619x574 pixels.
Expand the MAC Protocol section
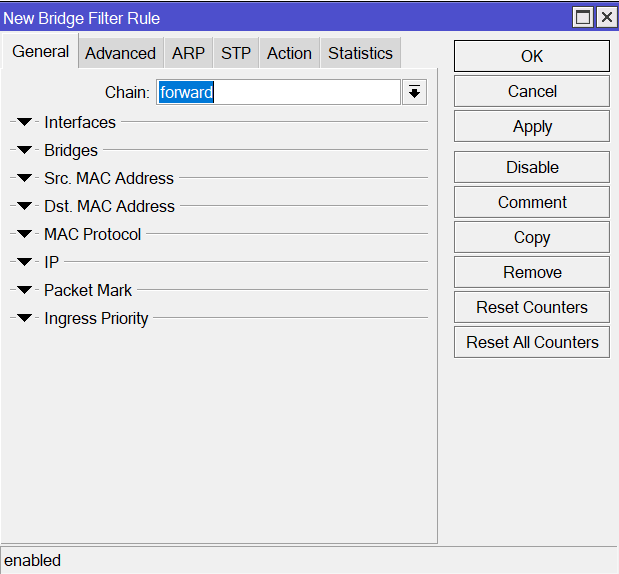point(24,234)
